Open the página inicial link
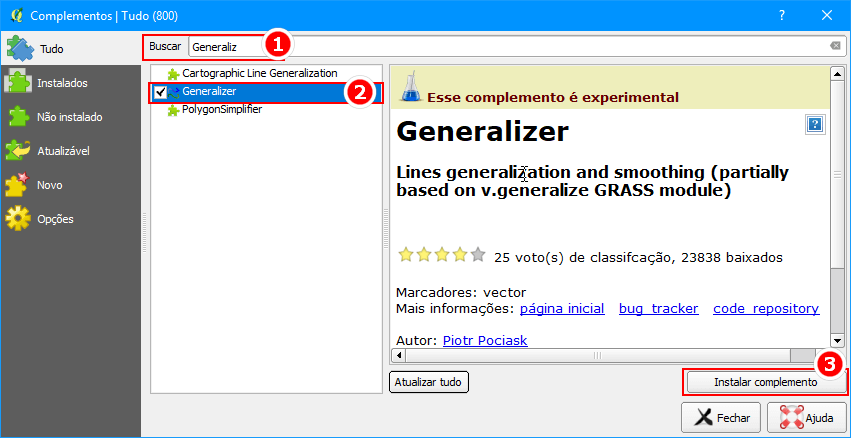The width and height of the screenshot is (851, 438). 562,309
